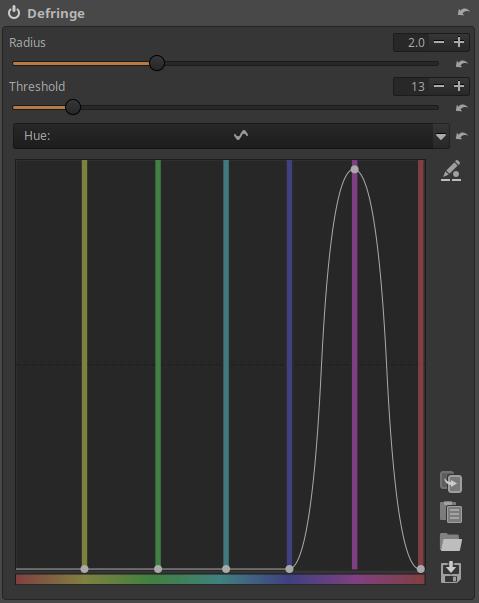Decrease Radius with the minus button
The image size is (479, 603).
[439, 42]
